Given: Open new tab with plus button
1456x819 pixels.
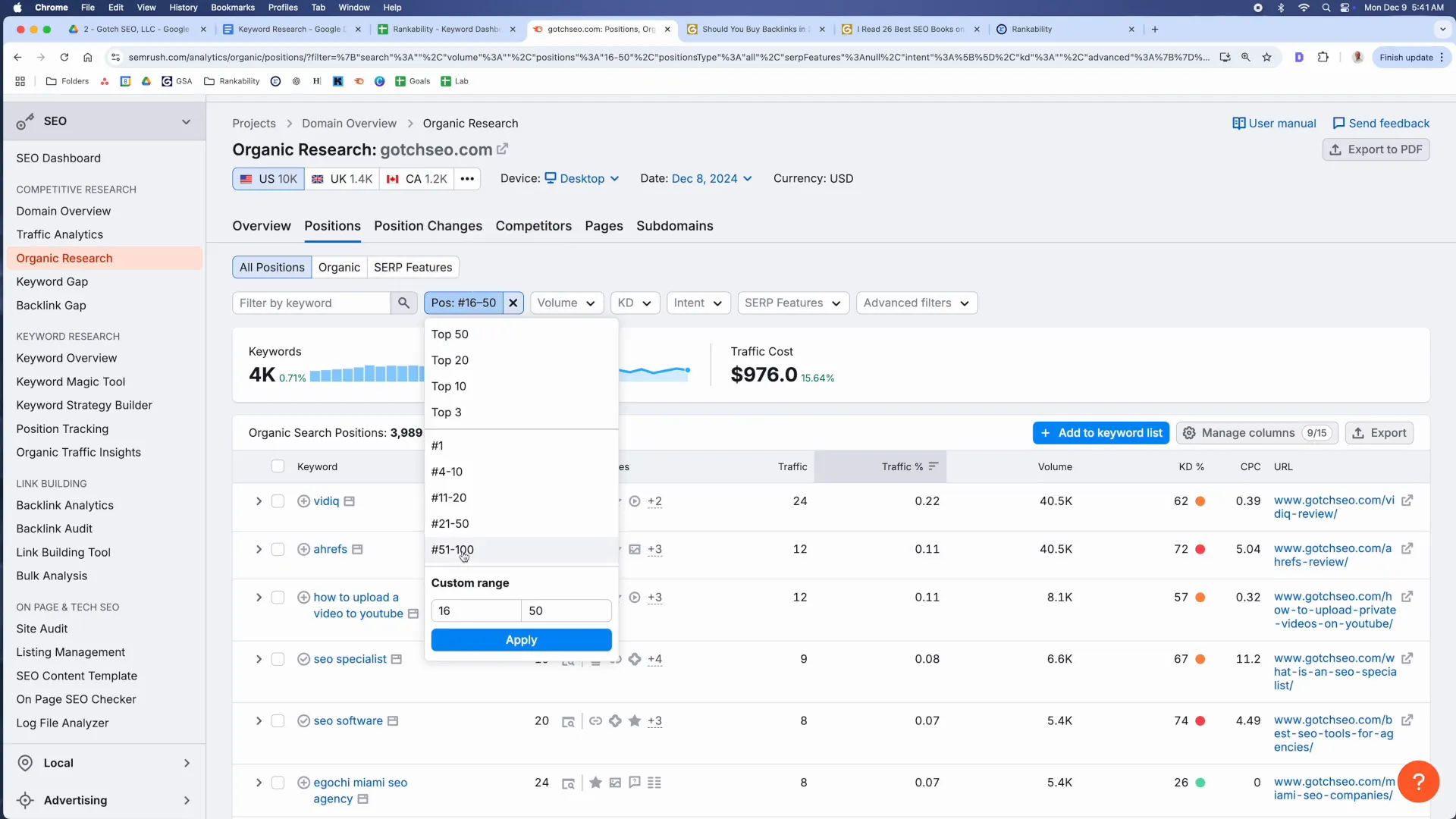Looking at the screenshot, I should [x=1155, y=29].
